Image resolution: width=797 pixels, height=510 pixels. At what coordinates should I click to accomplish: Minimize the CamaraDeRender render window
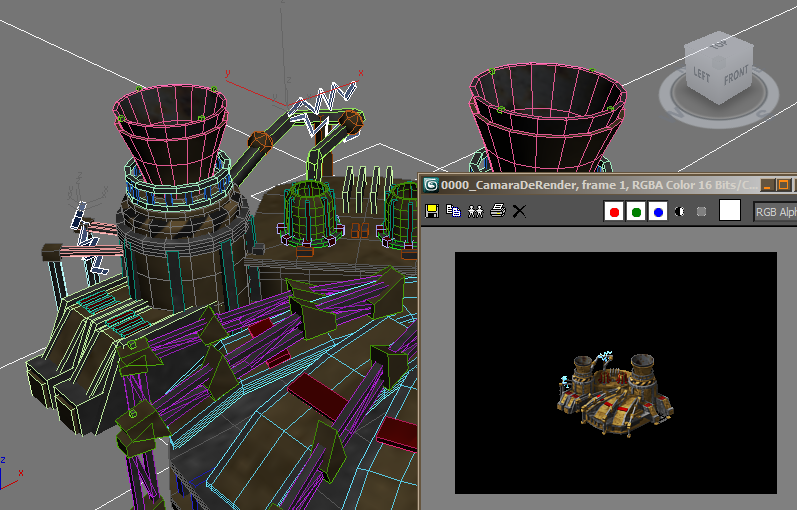768,185
